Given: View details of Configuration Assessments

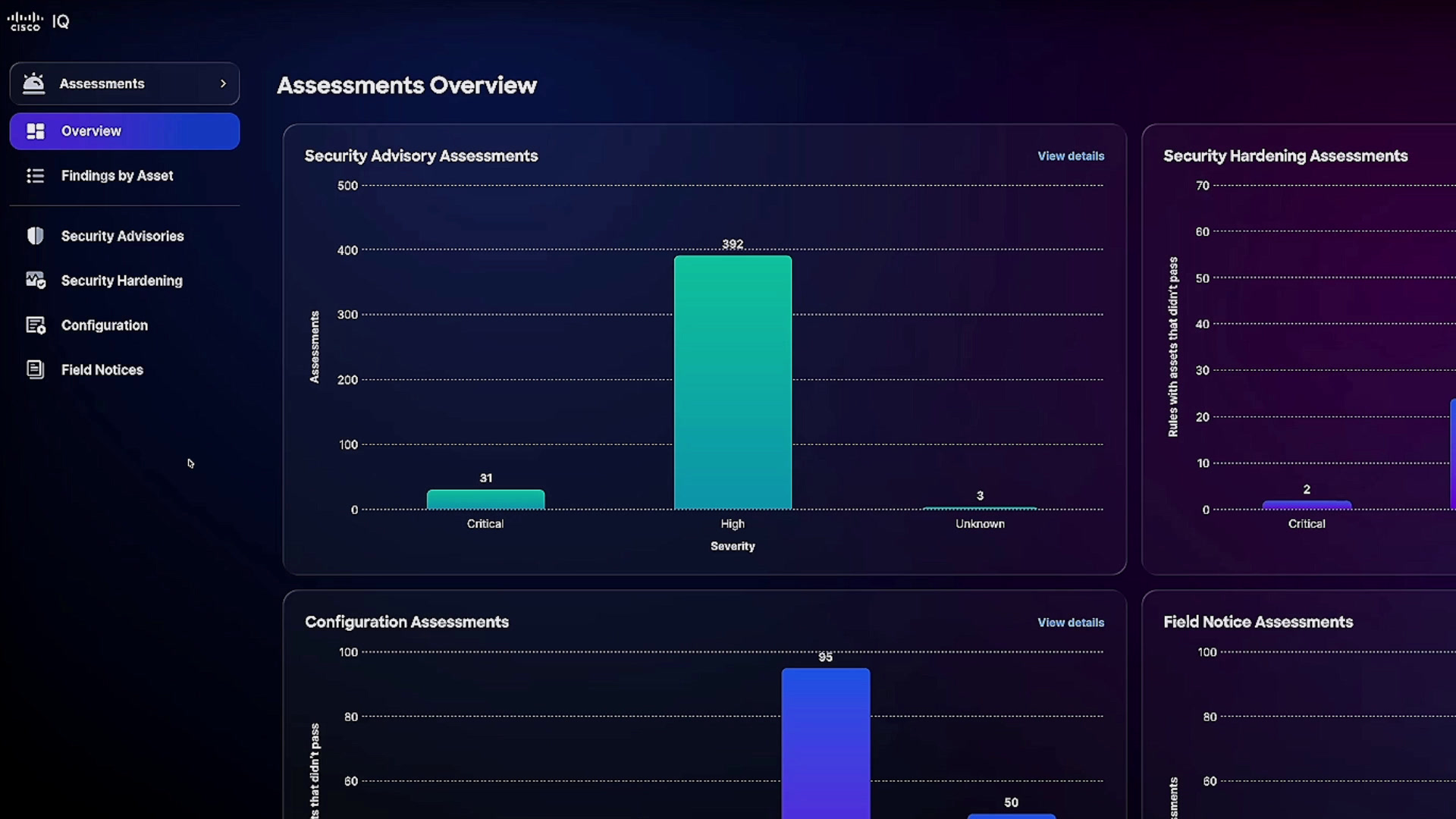Looking at the screenshot, I should tap(1071, 623).
